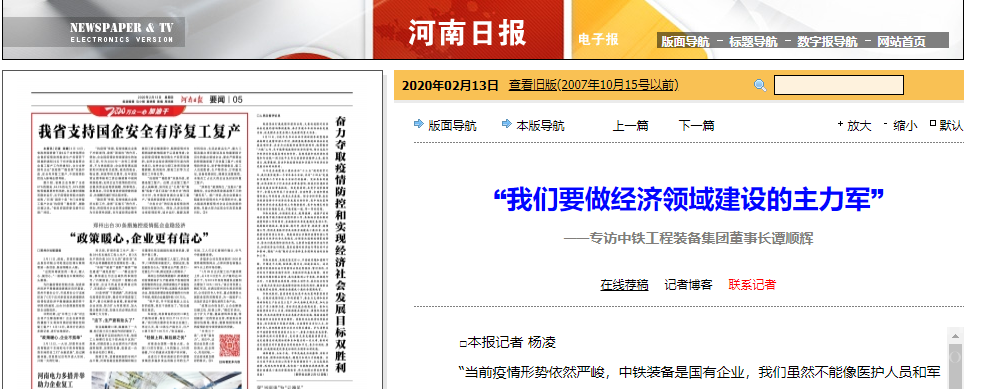Click blue arrow icon beside 本版导航
The image size is (996, 389).
507,124
